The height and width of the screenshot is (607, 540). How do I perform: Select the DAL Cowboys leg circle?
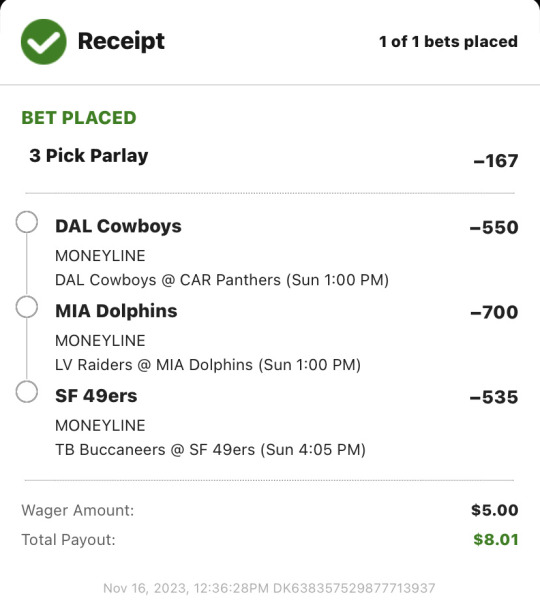pyautogui.click(x=27, y=222)
